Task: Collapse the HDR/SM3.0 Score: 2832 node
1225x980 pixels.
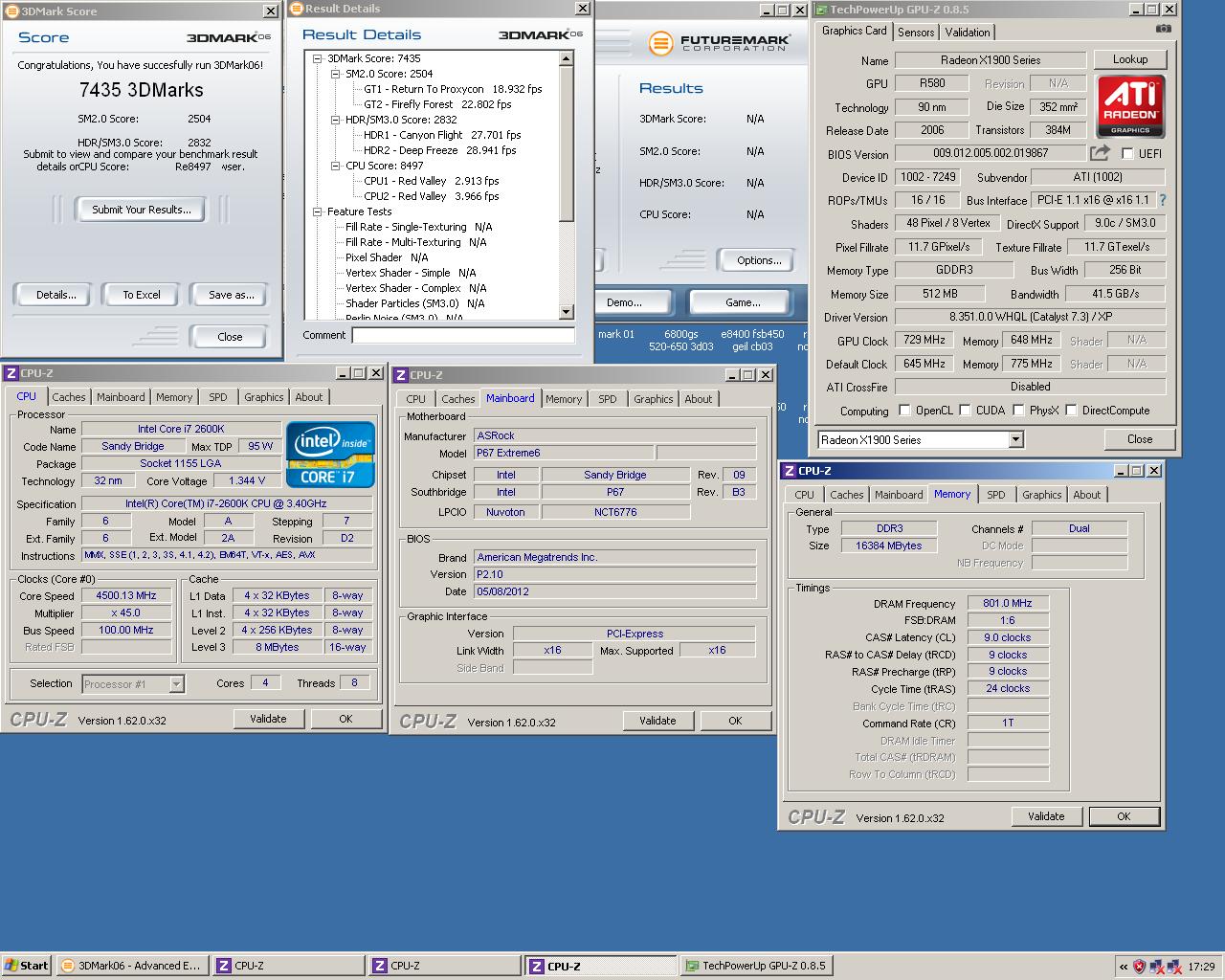Action: click(x=336, y=120)
